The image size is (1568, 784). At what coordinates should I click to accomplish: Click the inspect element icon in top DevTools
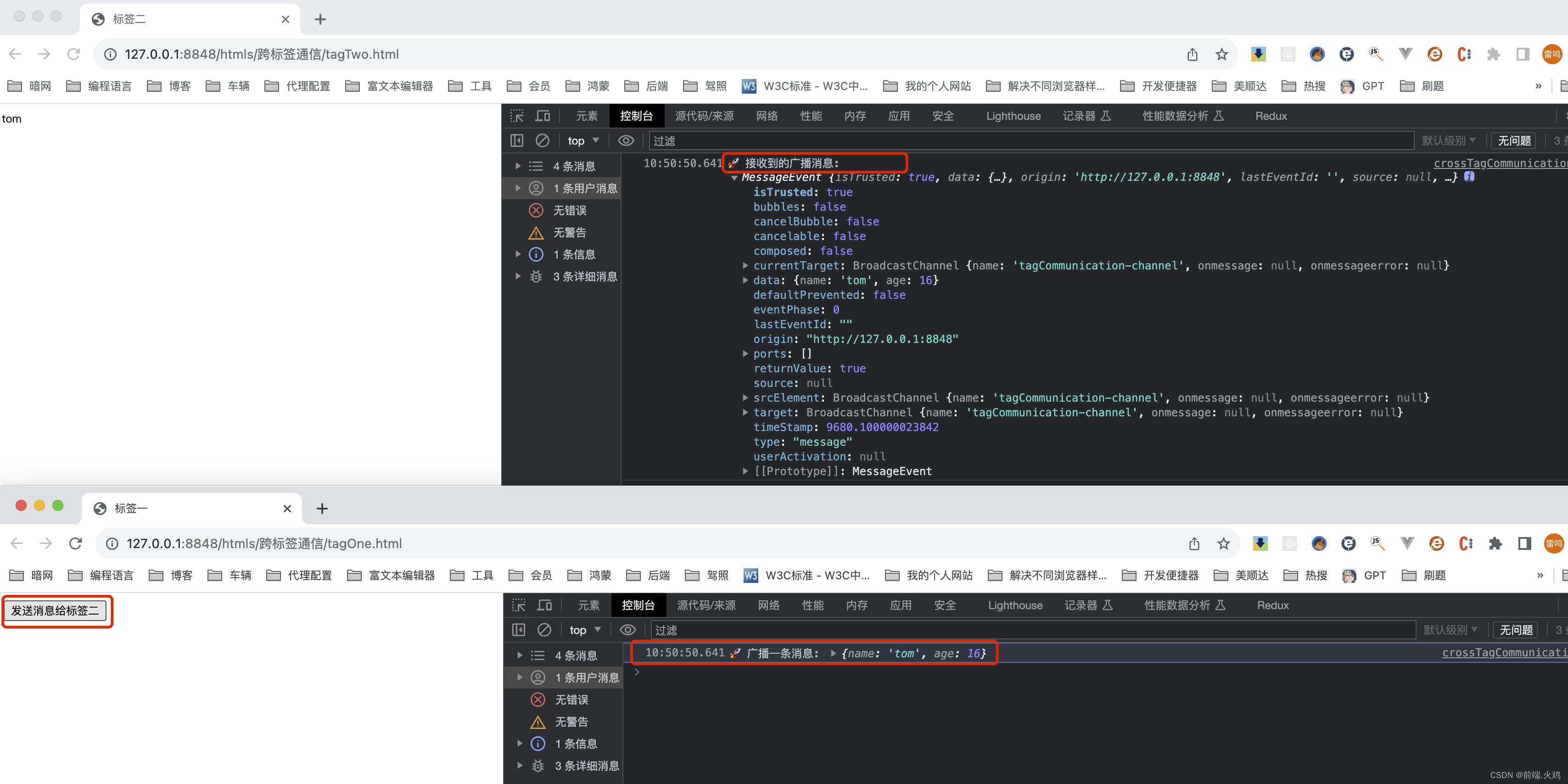(x=517, y=116)
